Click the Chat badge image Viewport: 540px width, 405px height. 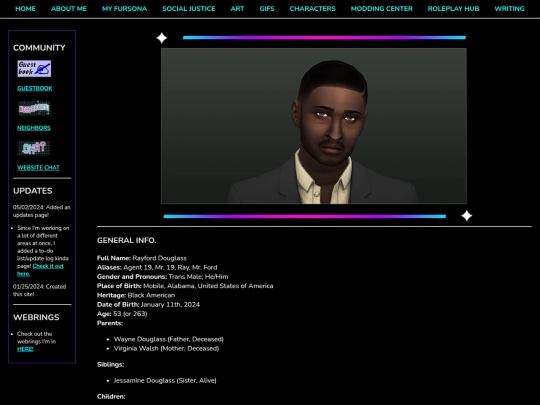coord(34,148)
